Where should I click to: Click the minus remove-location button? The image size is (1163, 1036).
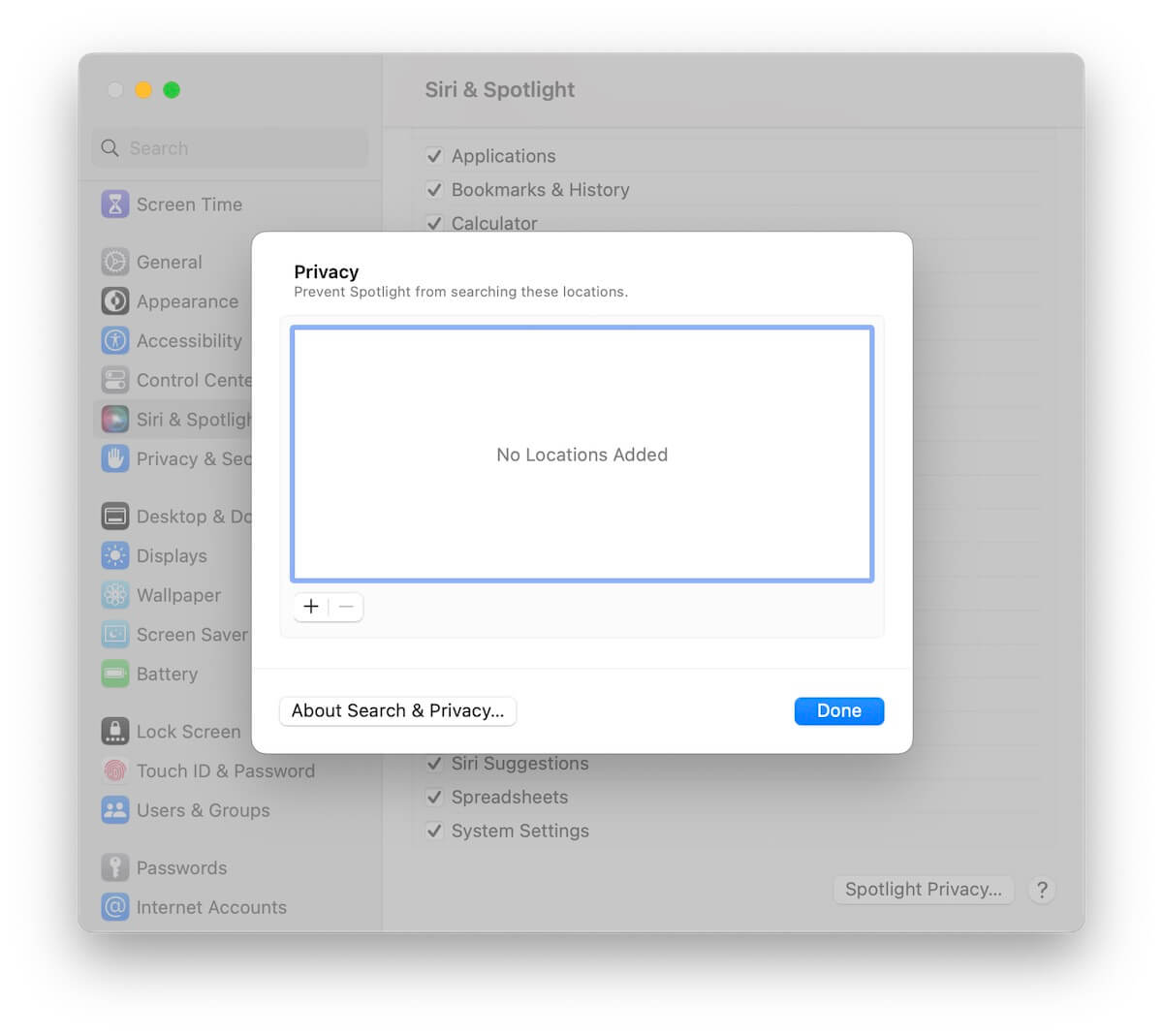(346, 607)
